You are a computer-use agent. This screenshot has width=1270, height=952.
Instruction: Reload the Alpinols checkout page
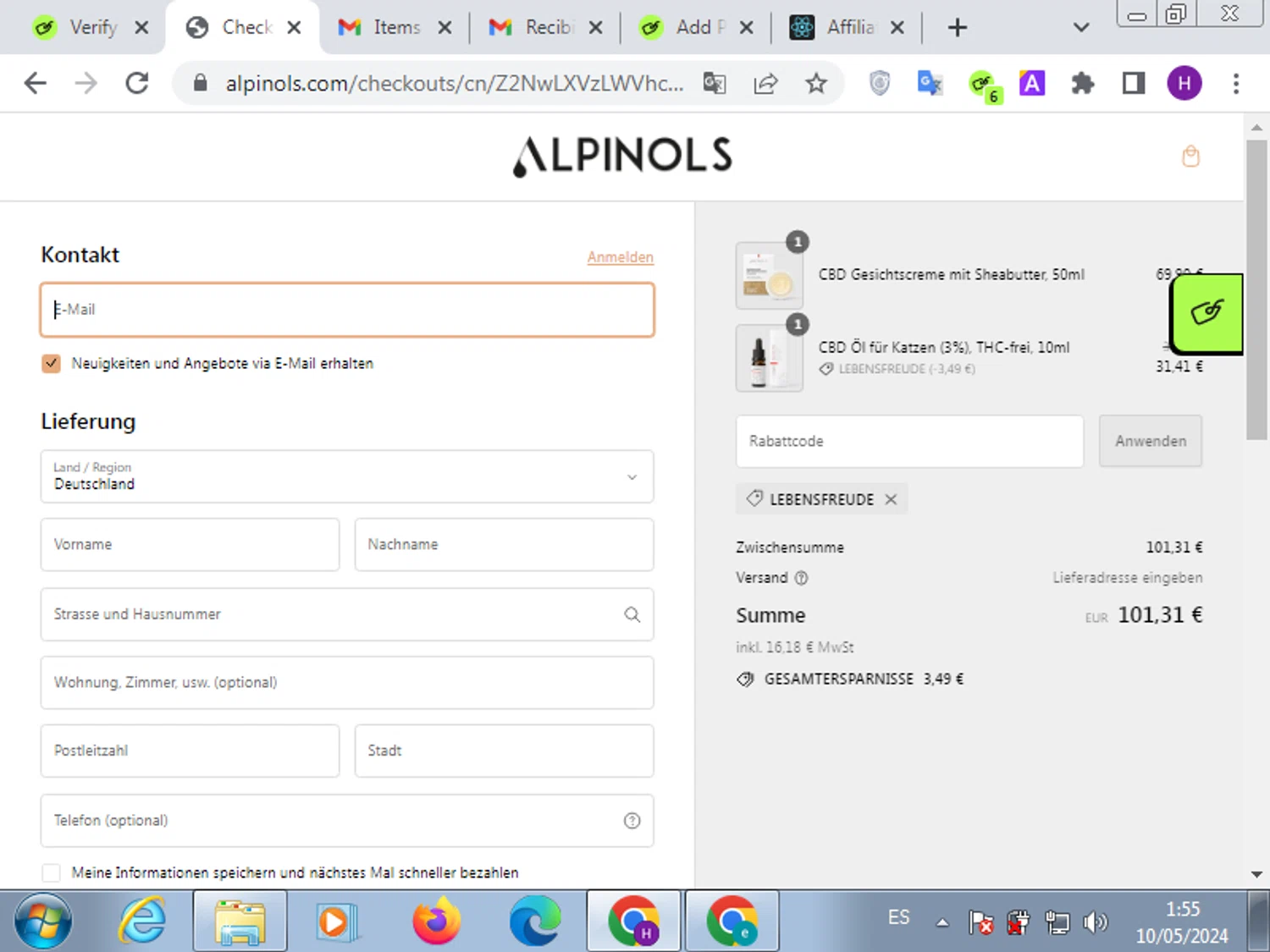pyautogui.click(x=137, y=83)
